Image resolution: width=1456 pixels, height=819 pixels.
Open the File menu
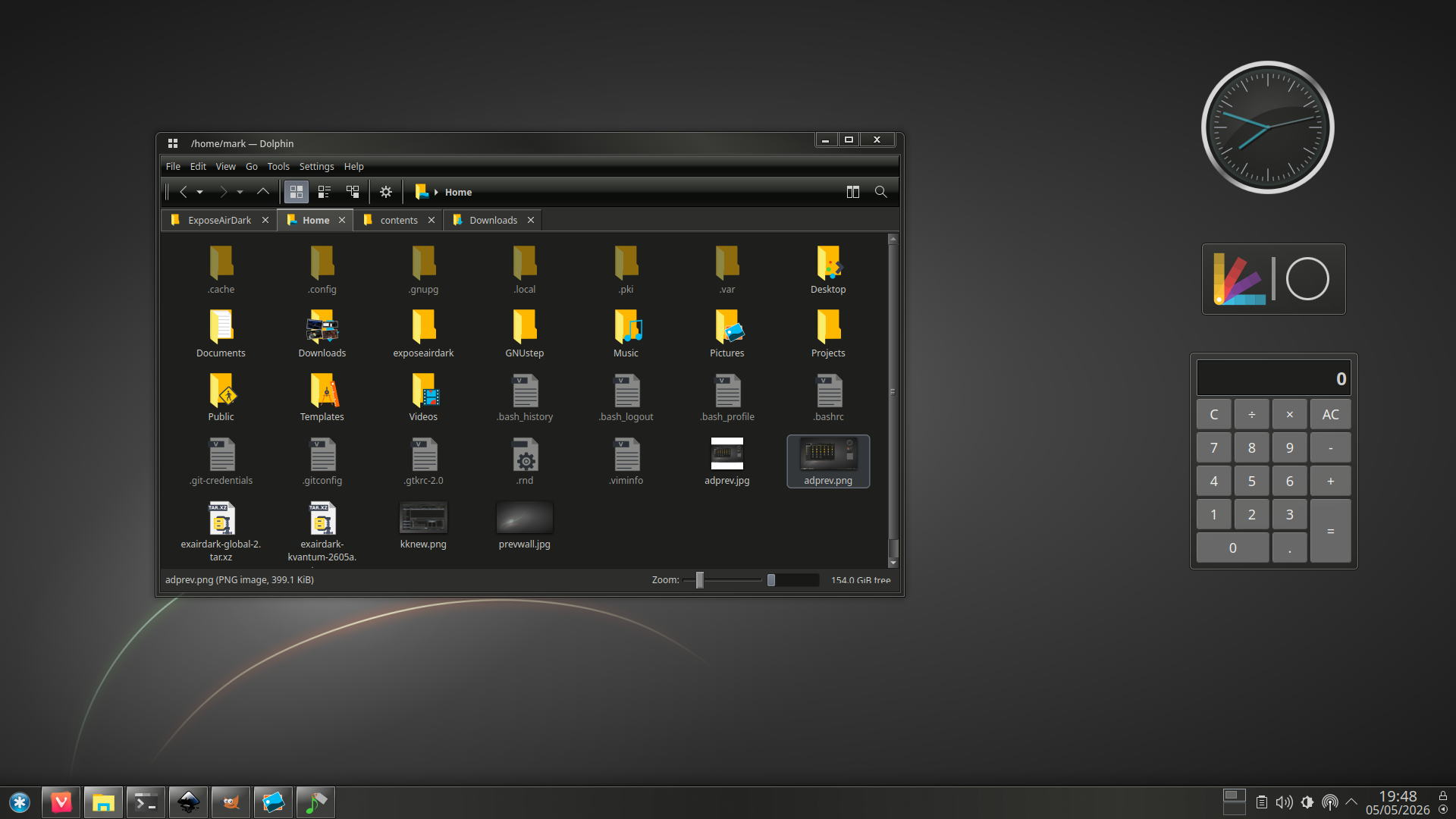click(173, 166)
